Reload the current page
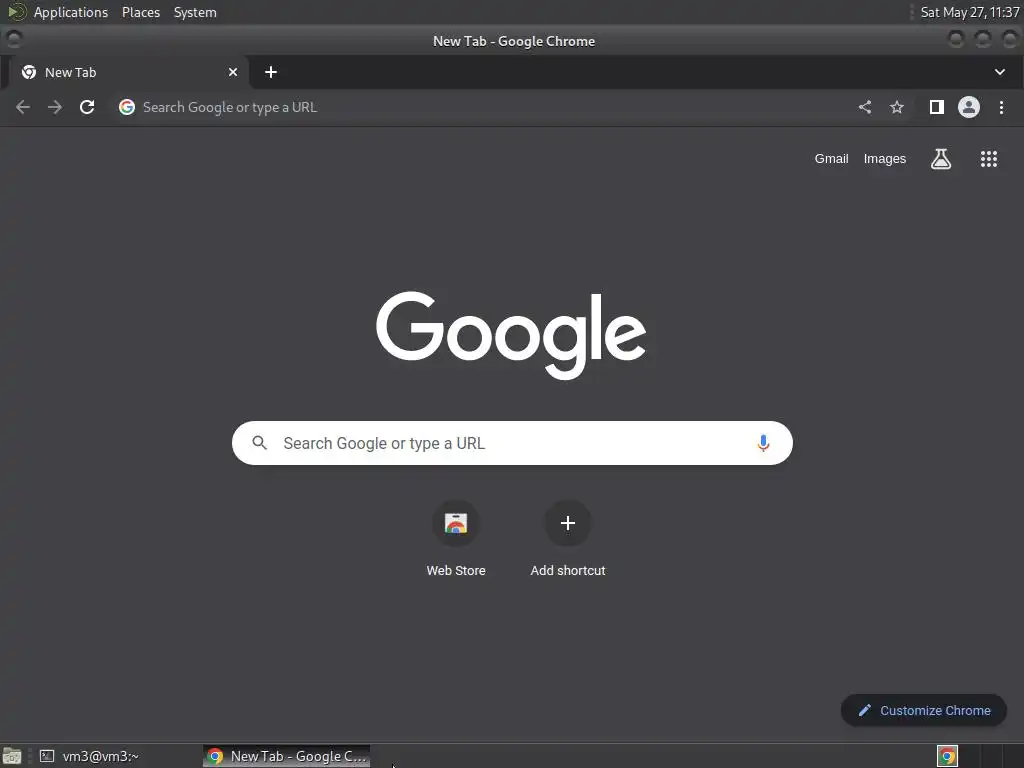 click(x=87, y=107)
